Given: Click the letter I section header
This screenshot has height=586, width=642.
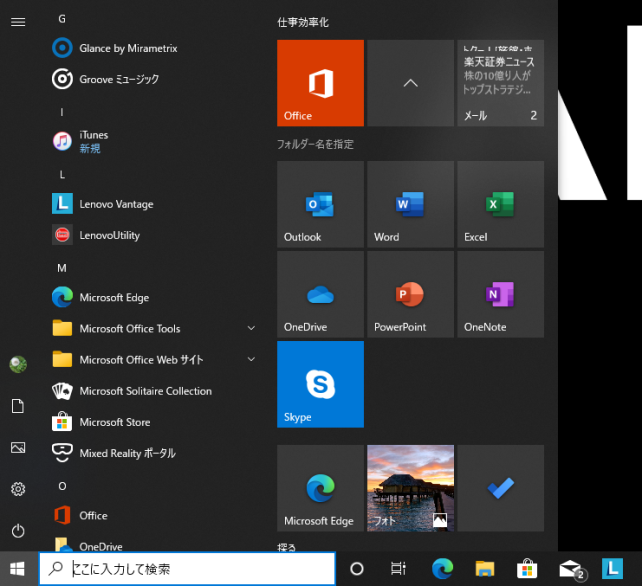Looking at the screenshot, I should coord(62,112).
